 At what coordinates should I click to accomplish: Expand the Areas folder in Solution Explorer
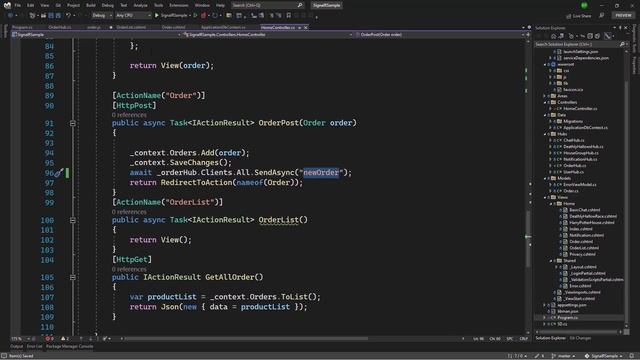545,96
